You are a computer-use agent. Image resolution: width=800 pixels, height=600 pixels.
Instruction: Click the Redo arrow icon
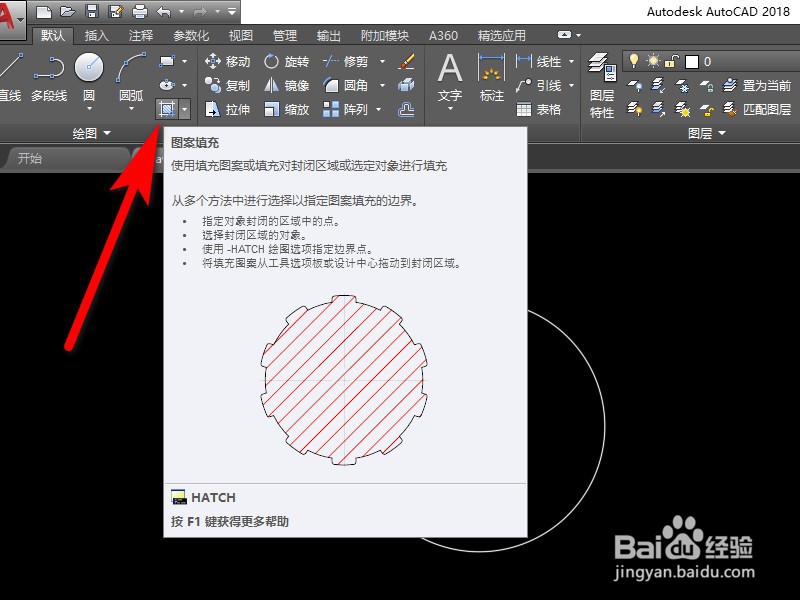click(201, 11)
